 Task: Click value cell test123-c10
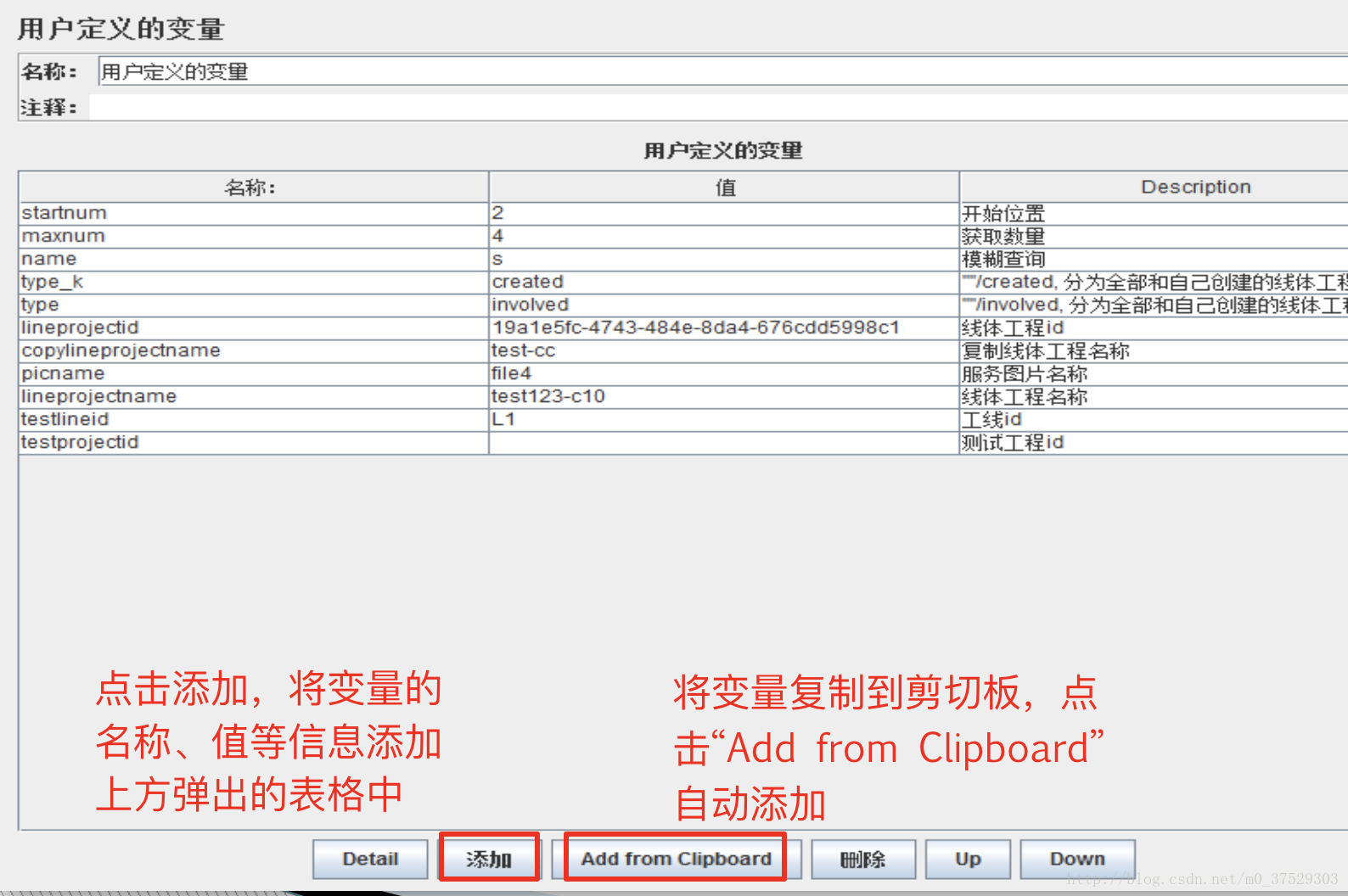[724, 396]
